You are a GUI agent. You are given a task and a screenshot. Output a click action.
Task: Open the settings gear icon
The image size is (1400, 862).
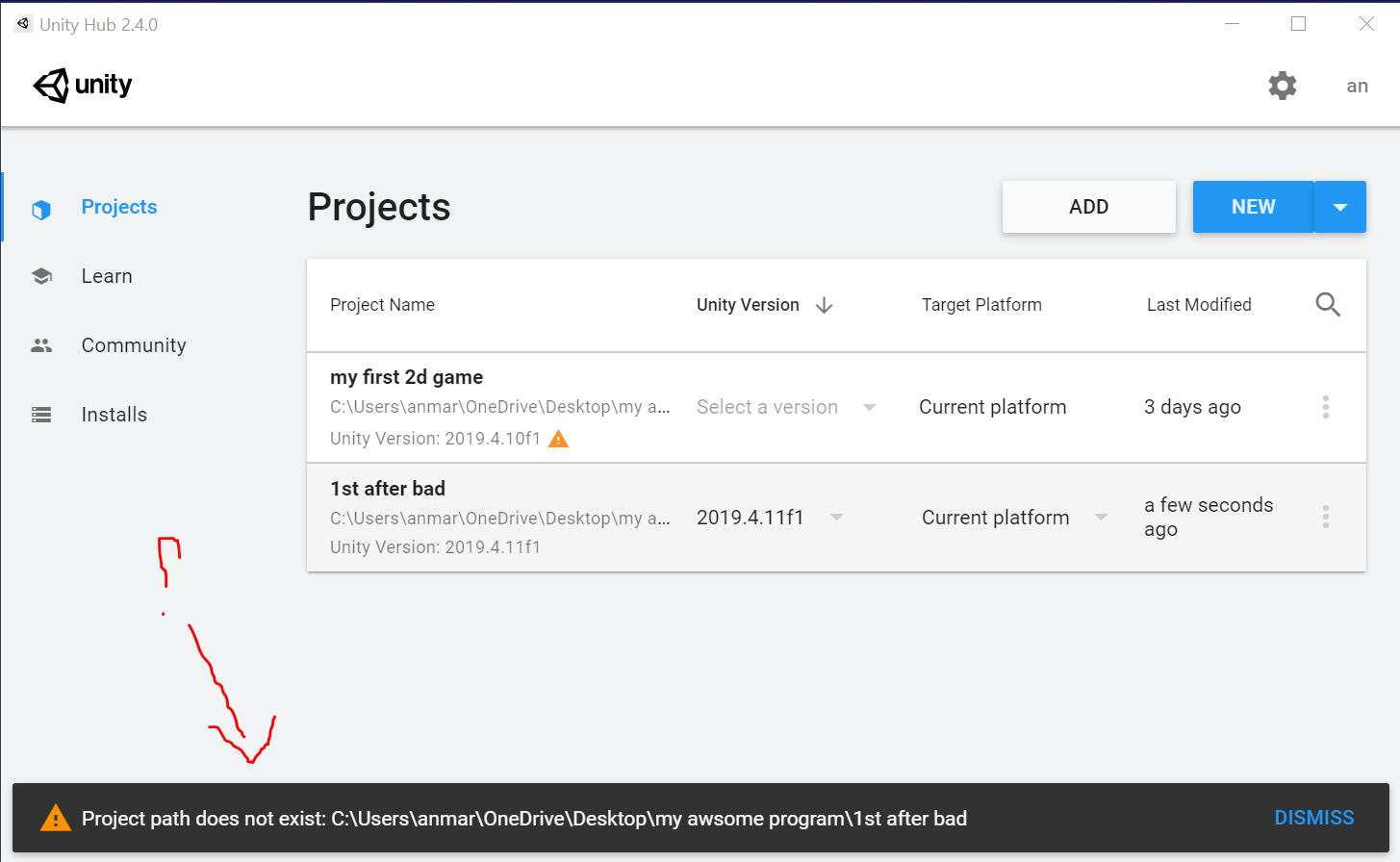click(x=1282, y=86)
